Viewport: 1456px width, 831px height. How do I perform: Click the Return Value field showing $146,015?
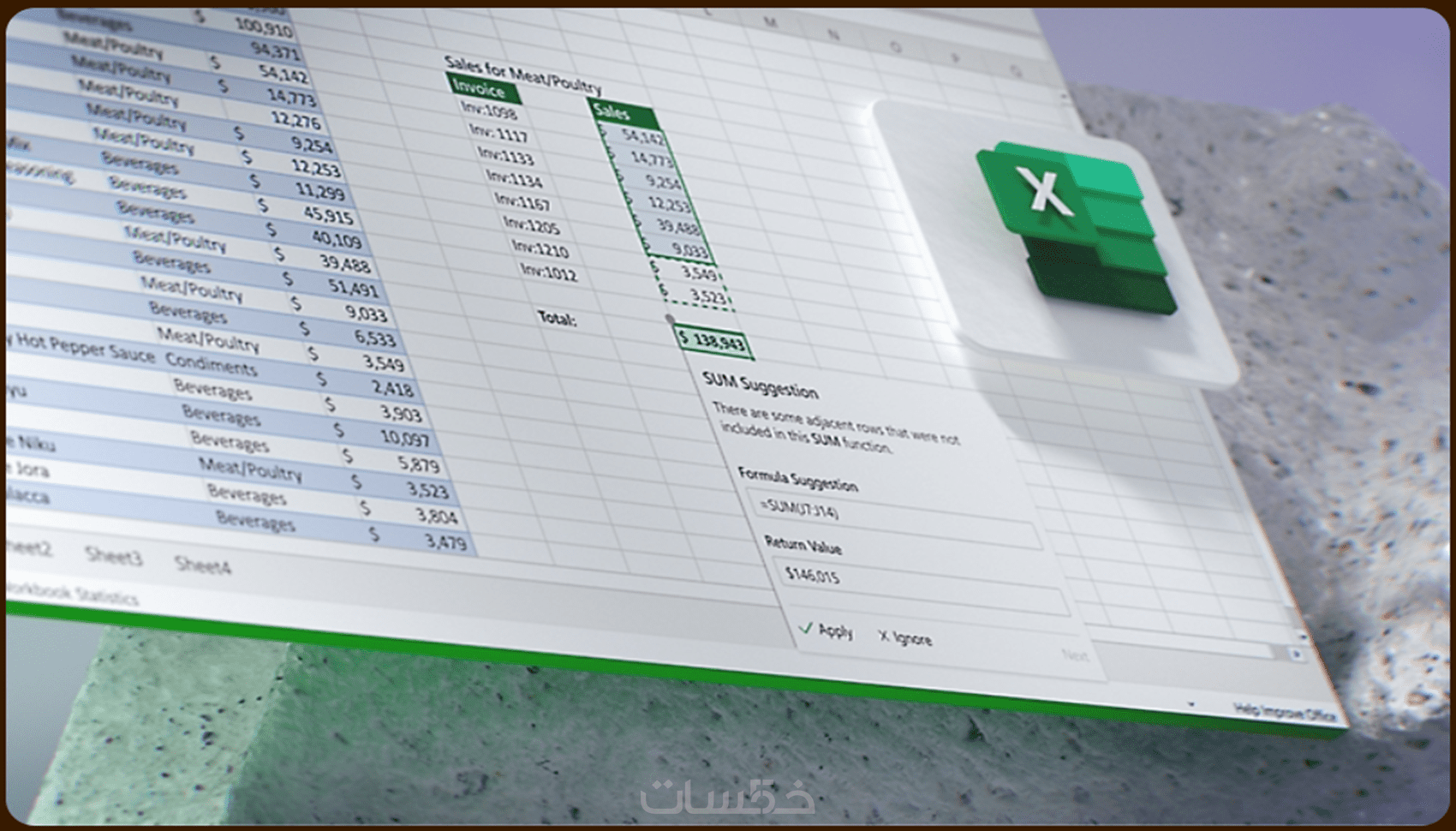pyautogui.click(x=920, y=586)
